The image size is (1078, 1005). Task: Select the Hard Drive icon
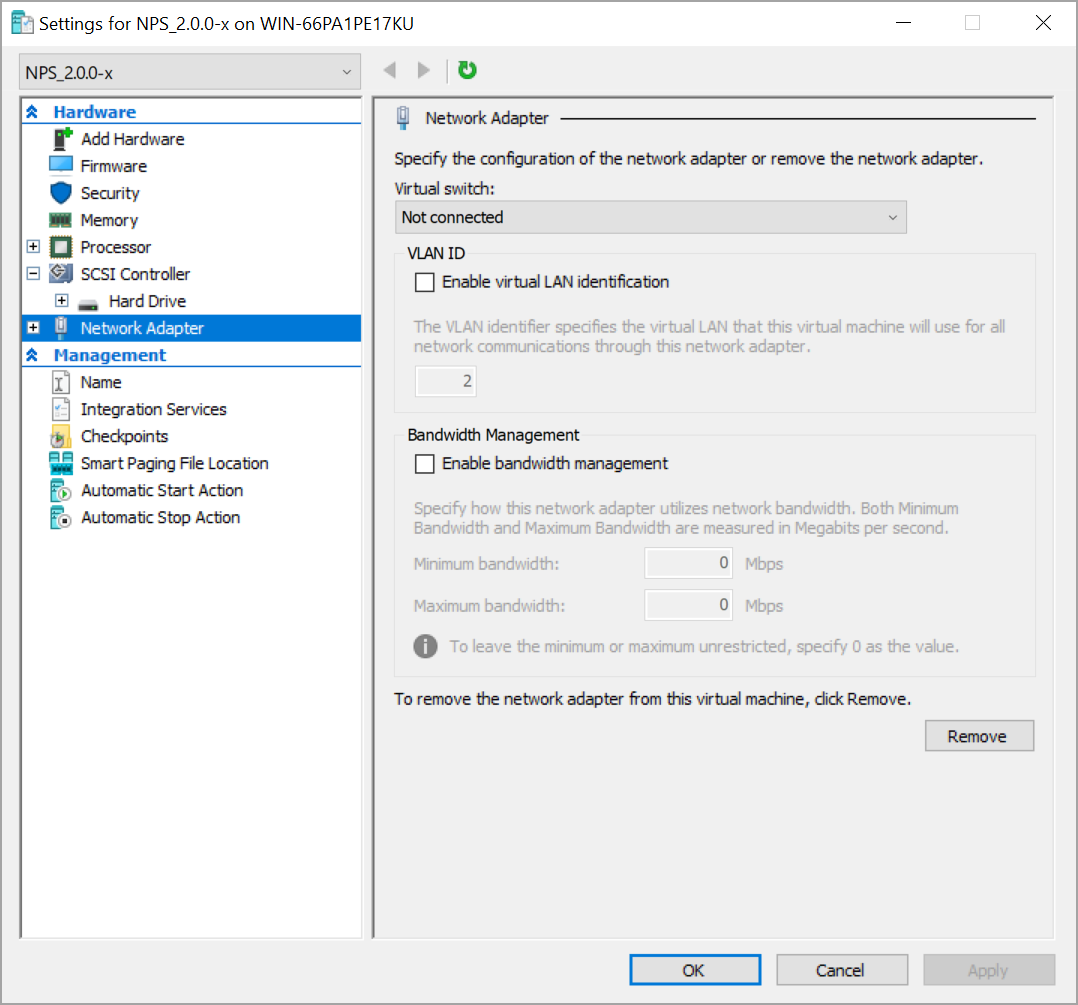[90, 301]
